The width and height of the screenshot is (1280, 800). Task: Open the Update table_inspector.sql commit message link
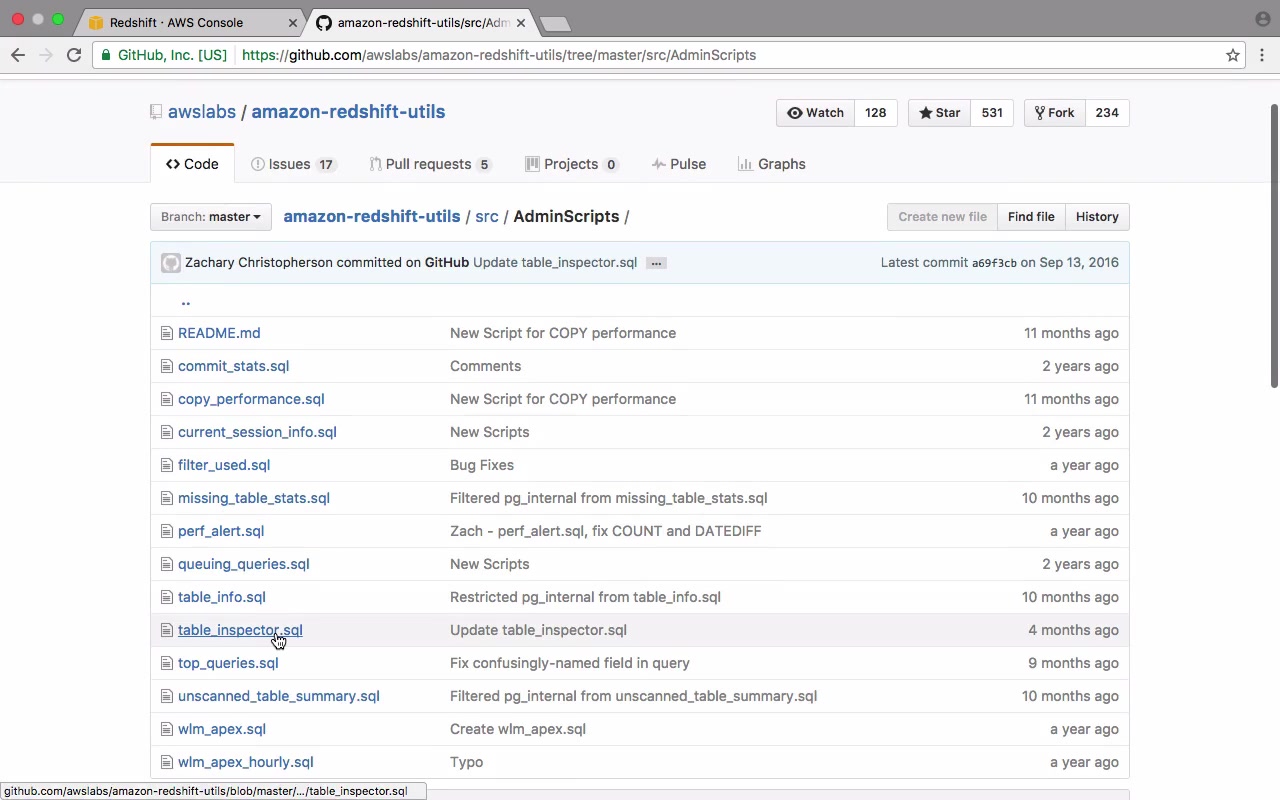click(x=555, y=262)
